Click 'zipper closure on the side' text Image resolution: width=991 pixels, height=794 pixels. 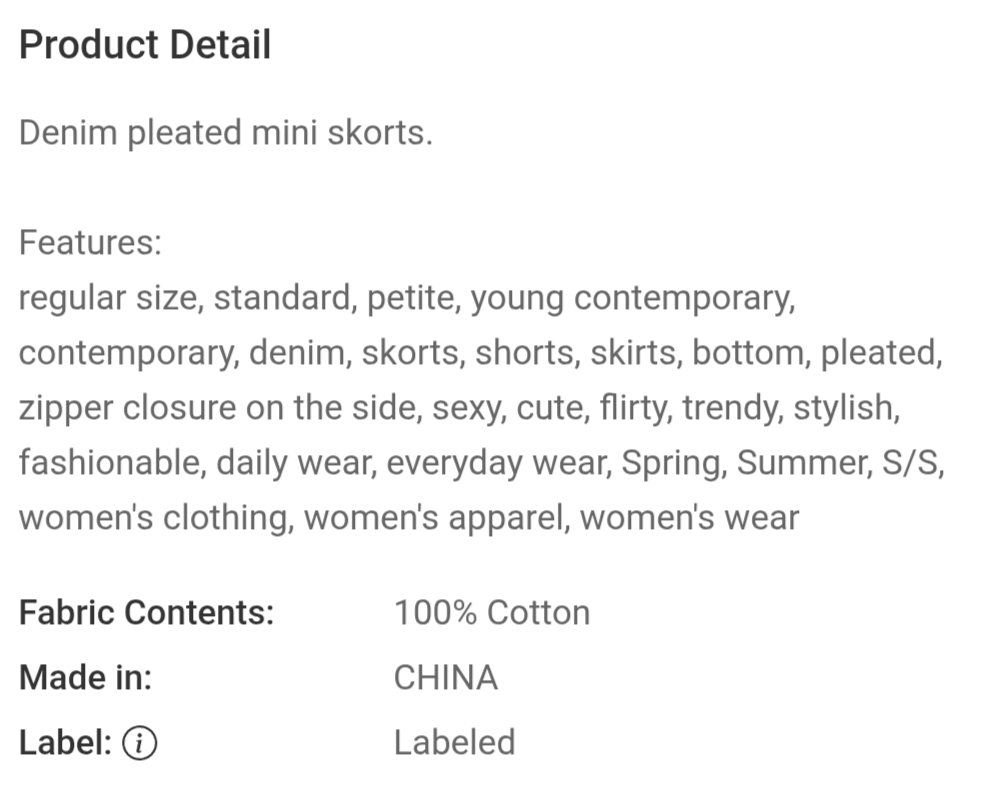tap(219, 408)
